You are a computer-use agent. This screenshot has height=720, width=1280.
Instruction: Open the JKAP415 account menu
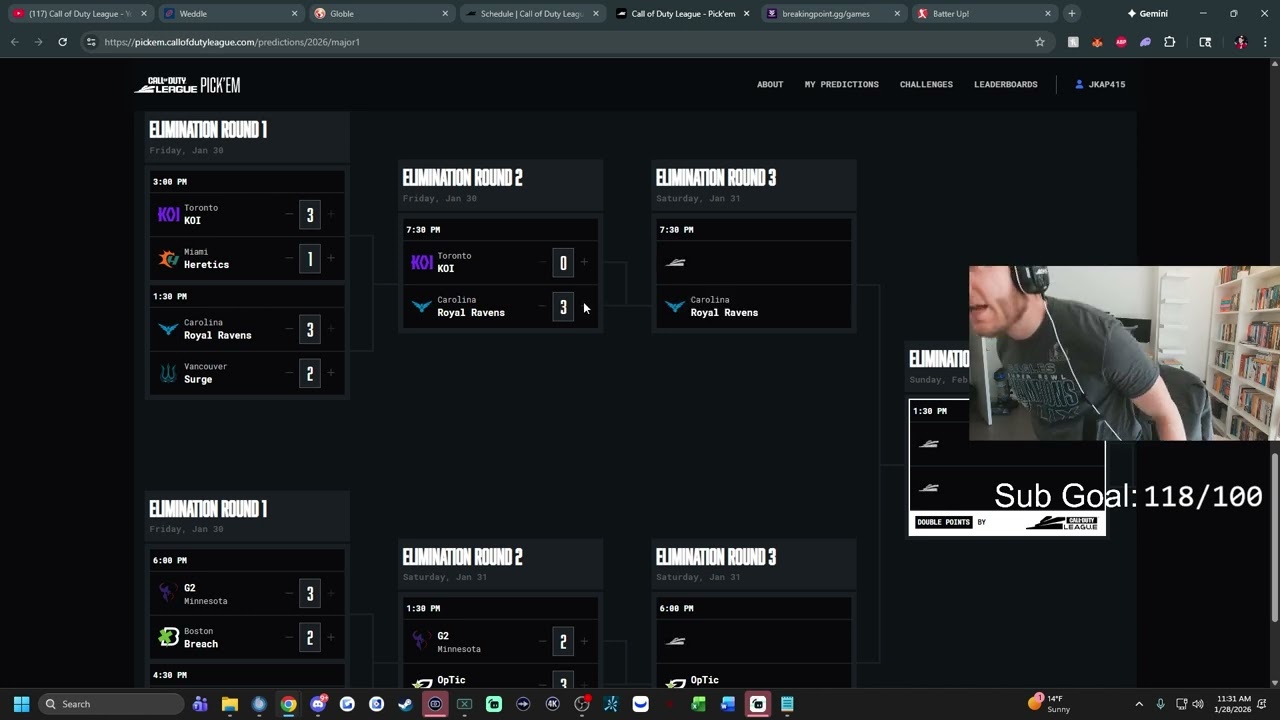point(1100,85)
